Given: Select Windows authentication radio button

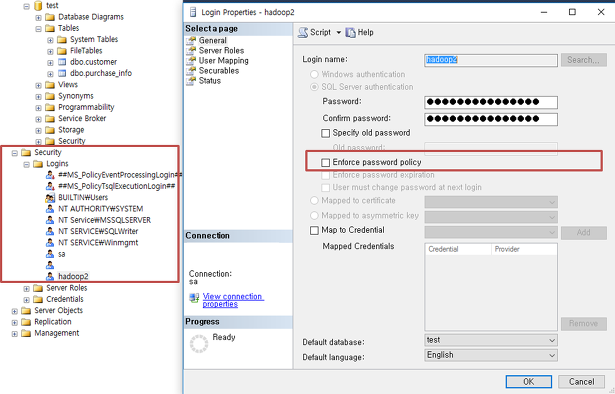Looking at the screenshot, I should (314, 74).
